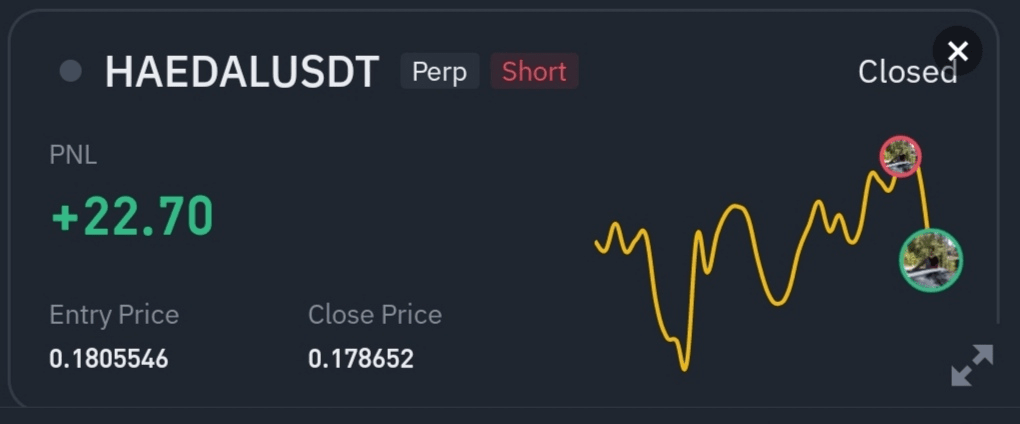Select the HAEDALUSDT pair title
The width and height of the screenshot is (1020, 424).
[x=242, y=72]
